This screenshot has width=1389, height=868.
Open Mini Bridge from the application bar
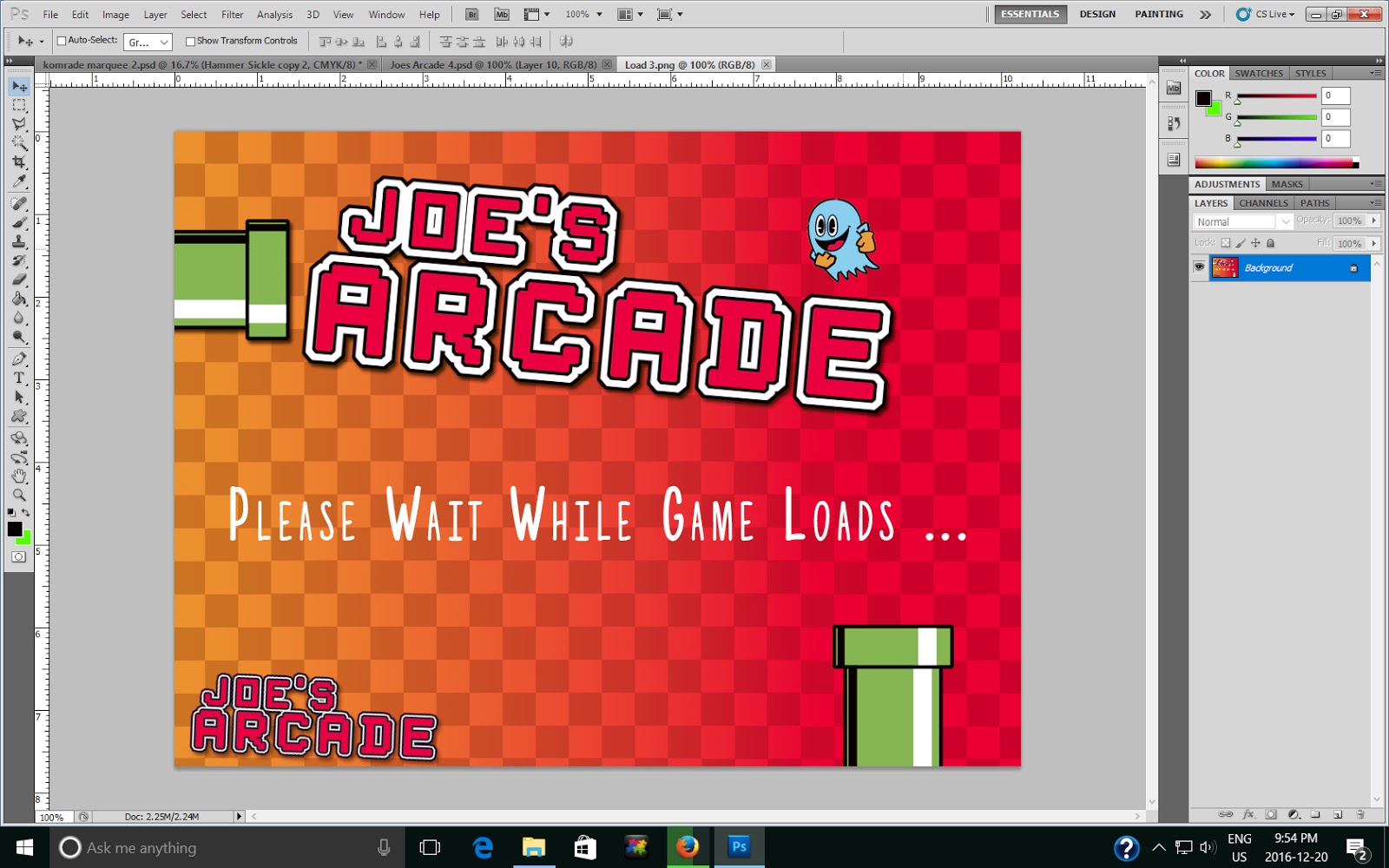point(502,15)
